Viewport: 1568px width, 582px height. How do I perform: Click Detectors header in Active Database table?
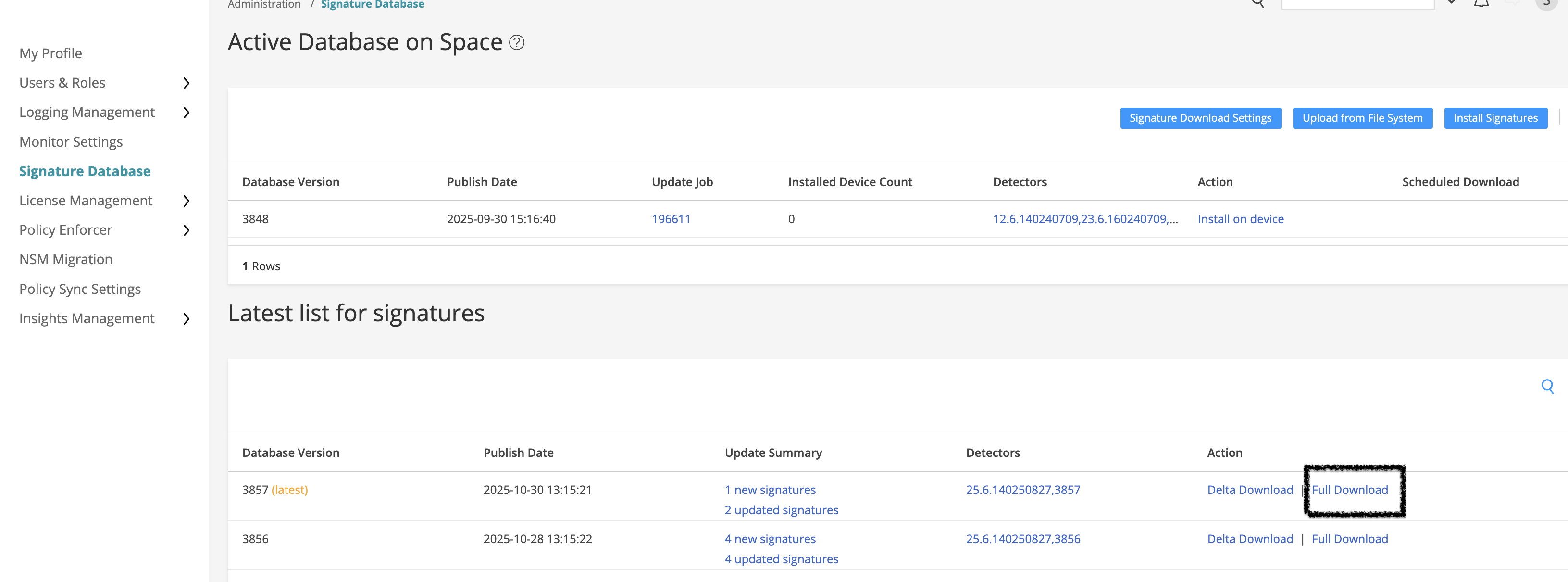click(x=1020, y=182)
